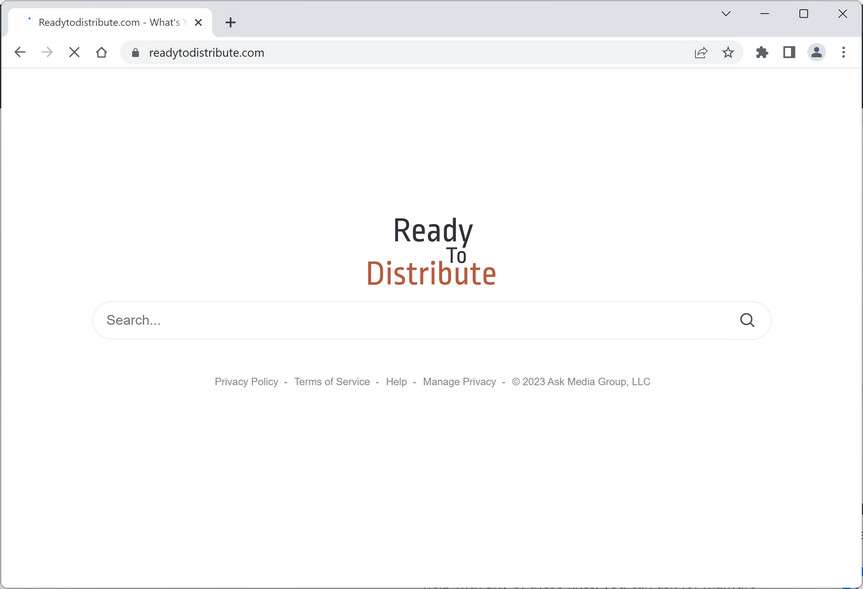
Task: Open the Privacy Policy link
Action: coord(246,381)
